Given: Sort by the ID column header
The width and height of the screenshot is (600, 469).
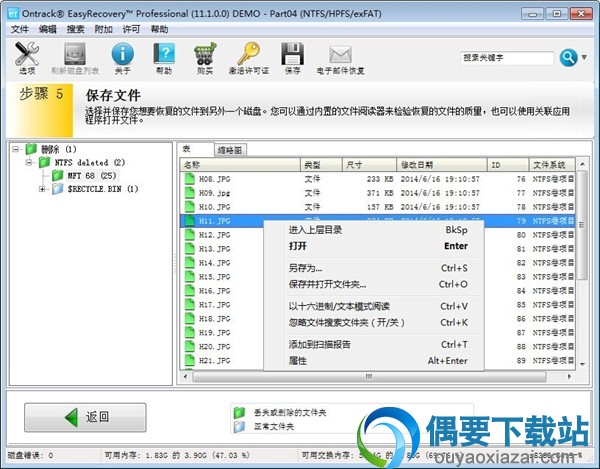Looking at the screenshot, I should (508, 165).
